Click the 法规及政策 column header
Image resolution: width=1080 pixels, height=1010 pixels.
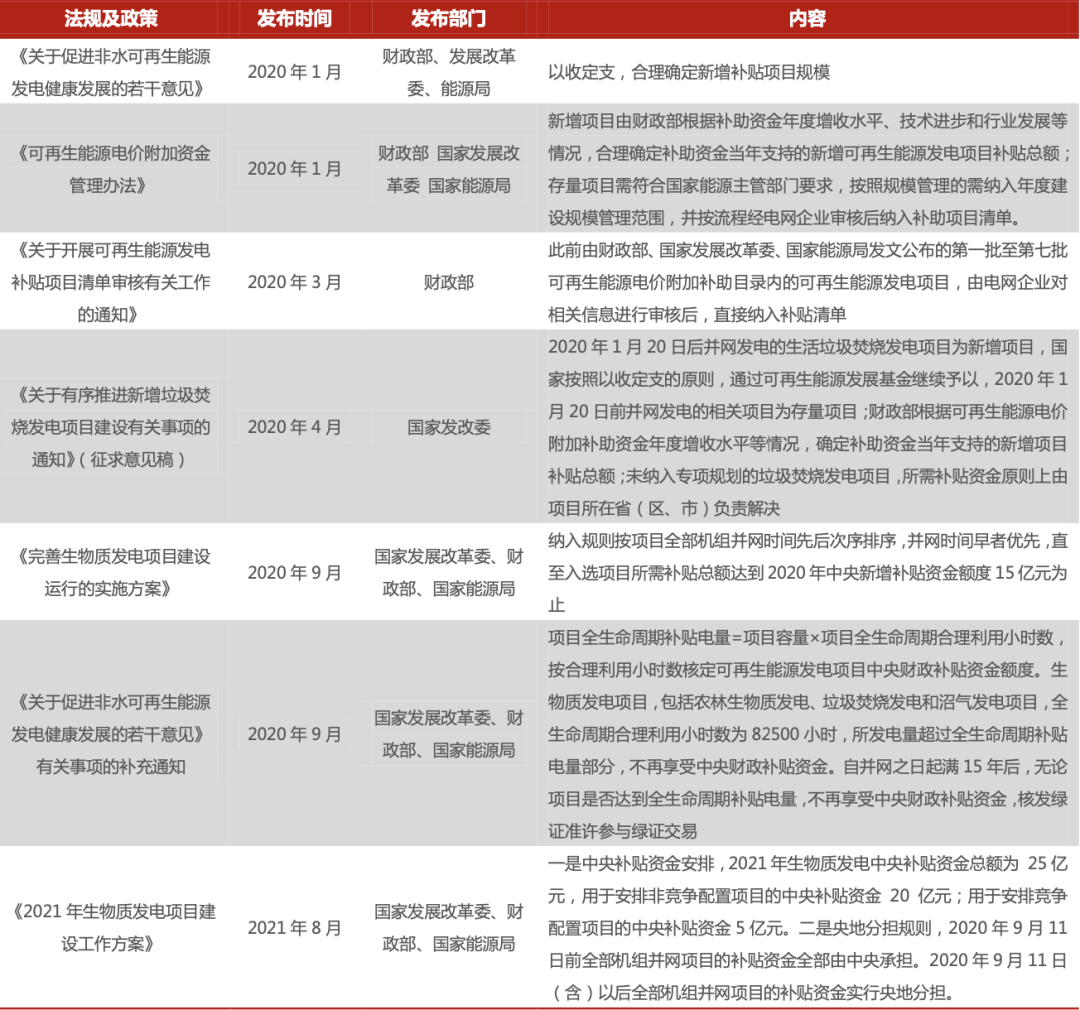coord(113,17)
